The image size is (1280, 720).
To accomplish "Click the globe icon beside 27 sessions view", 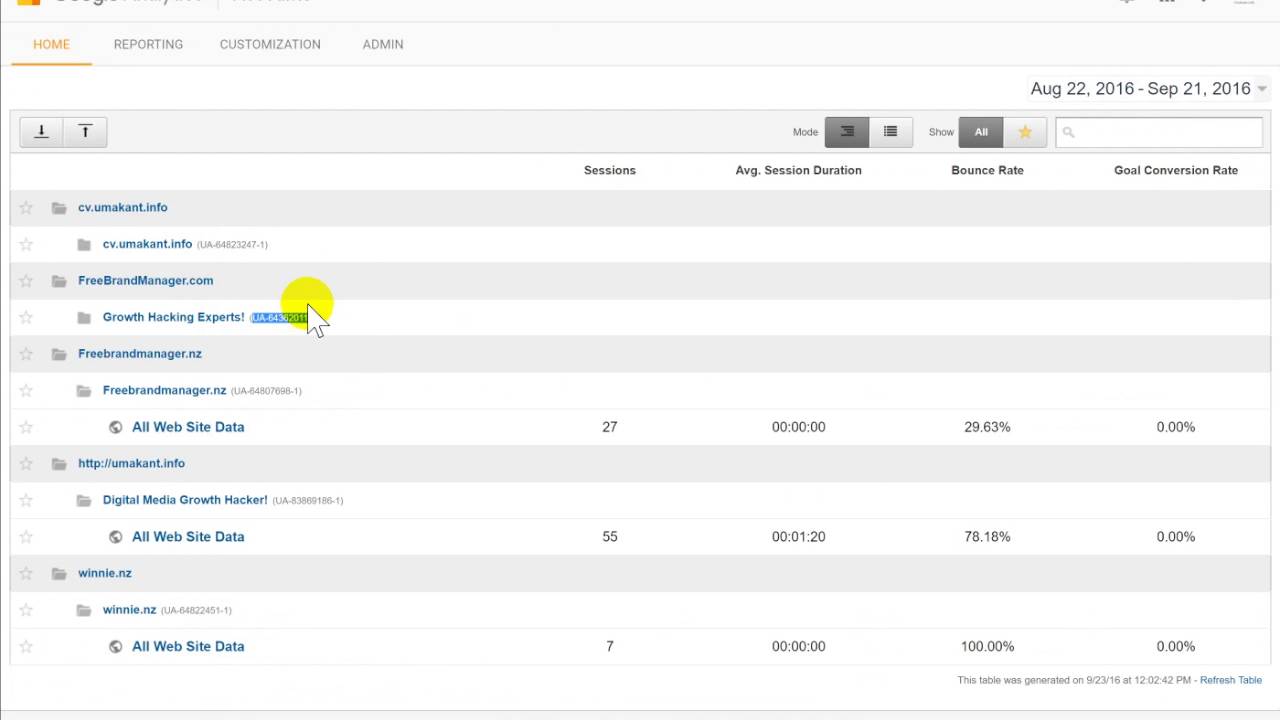I will pos(116,427).
